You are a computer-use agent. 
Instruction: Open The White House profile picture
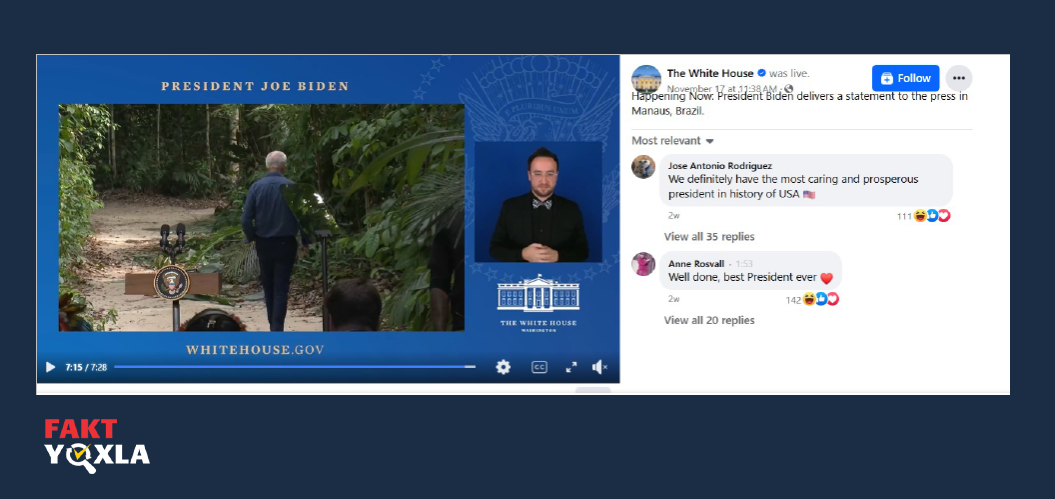click(x=646, y=79)
